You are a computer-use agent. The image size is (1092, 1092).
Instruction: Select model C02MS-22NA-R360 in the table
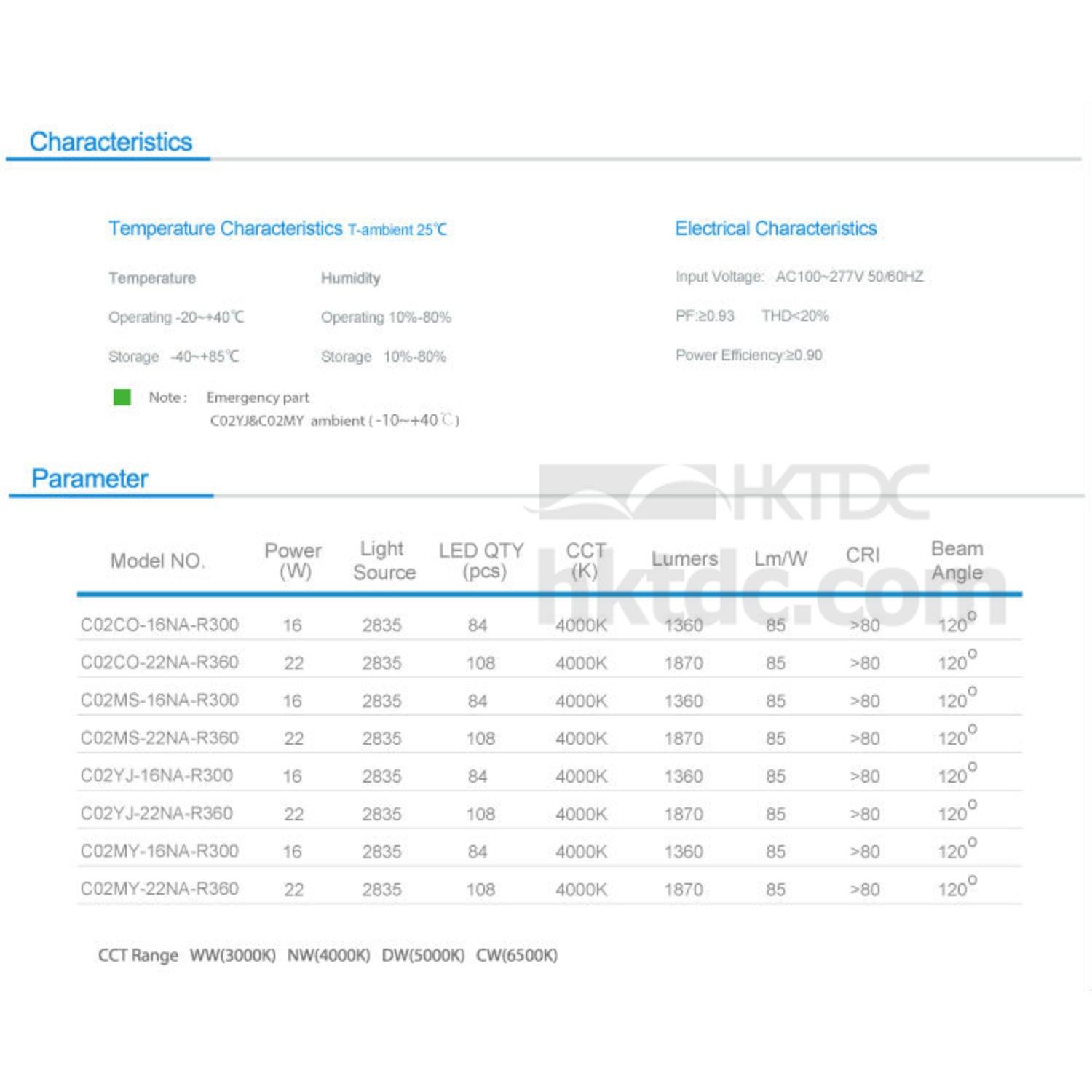tap(159, 737)
